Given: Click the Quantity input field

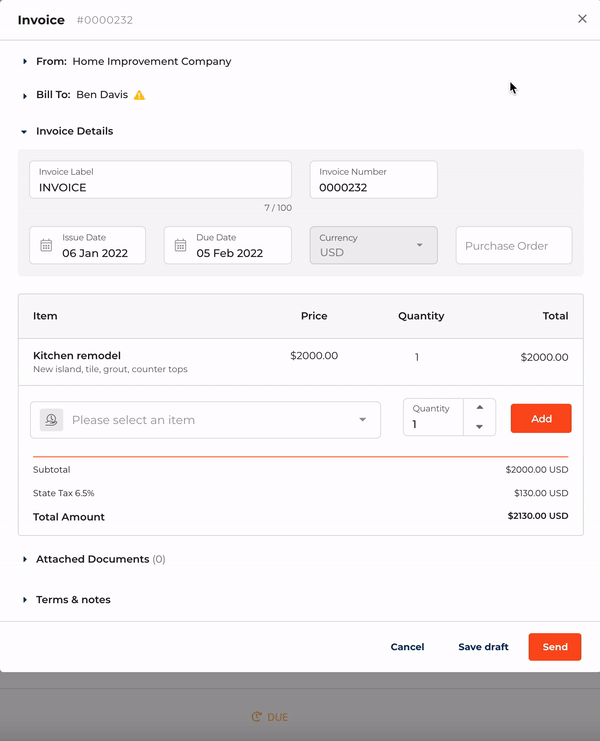Looking at the screenshot, I should (433, 417).
